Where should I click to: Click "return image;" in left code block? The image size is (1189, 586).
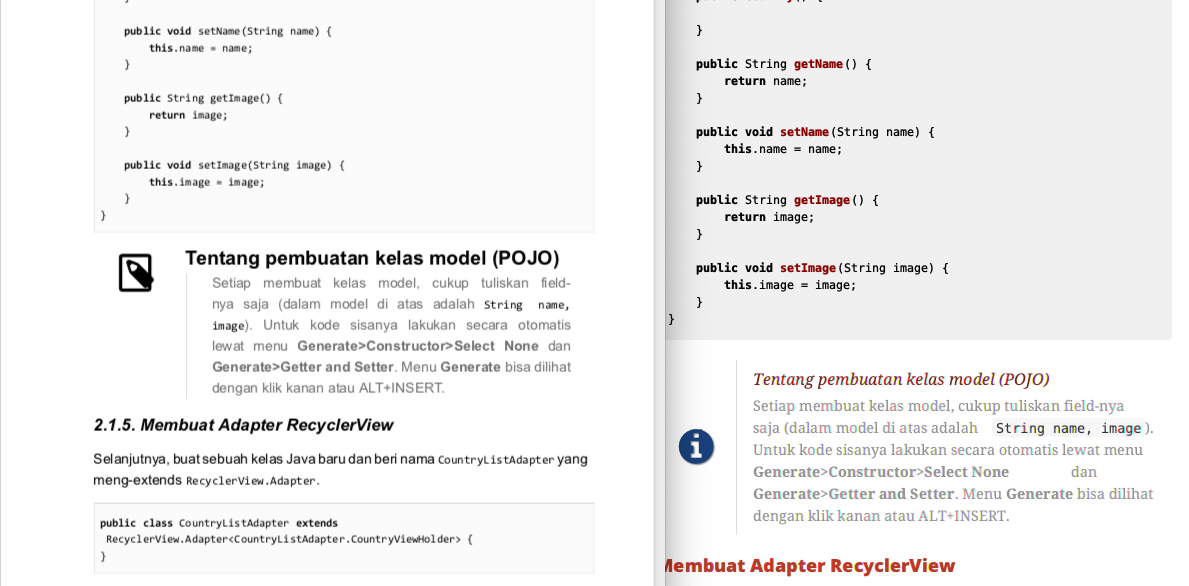188,115
